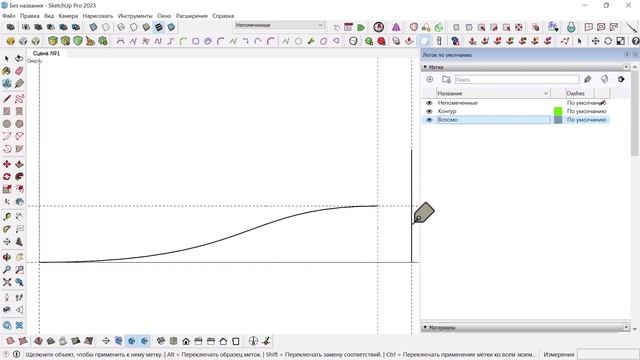Select the Polygon tool
This screenshot has height=360, width=640.
[19, 124]
